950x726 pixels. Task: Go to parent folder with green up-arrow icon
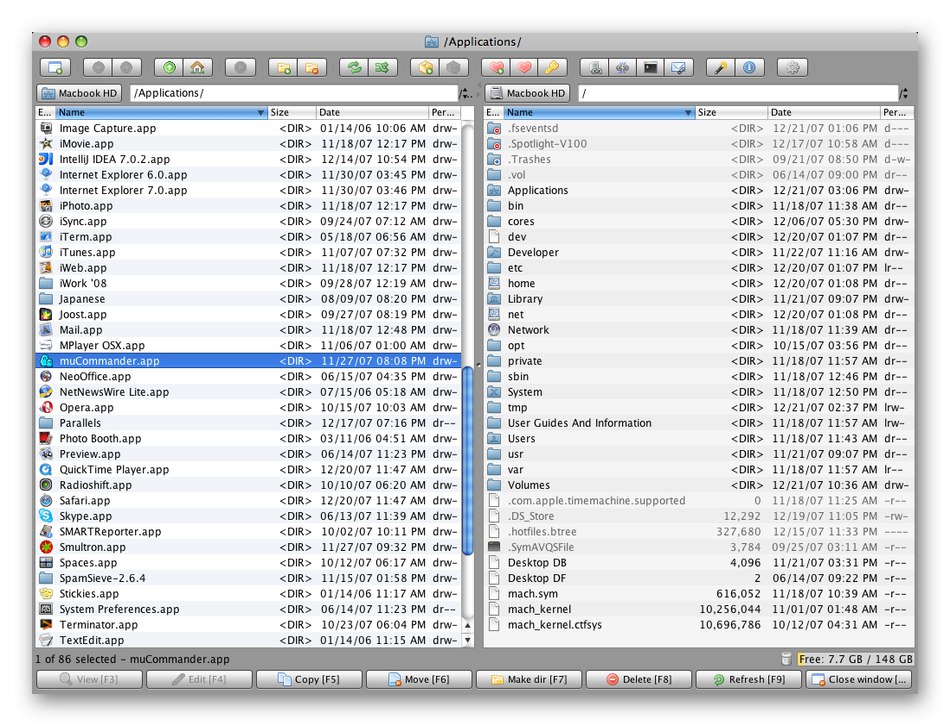click(x=169, y=67)
